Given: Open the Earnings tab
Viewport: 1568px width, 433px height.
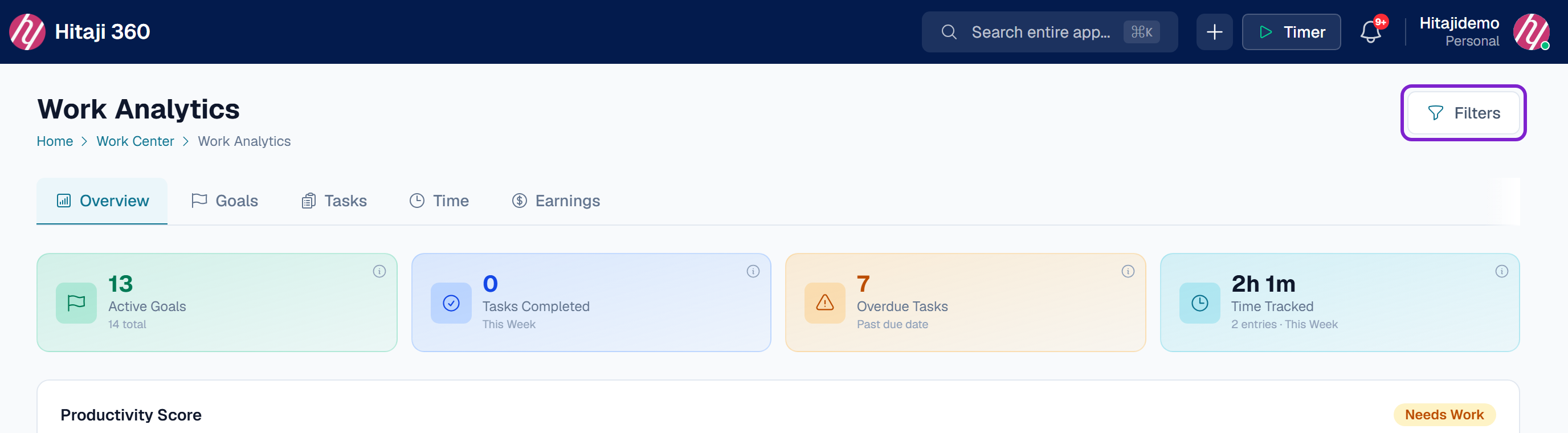Looking at the screenshot, I should [556, 201].
